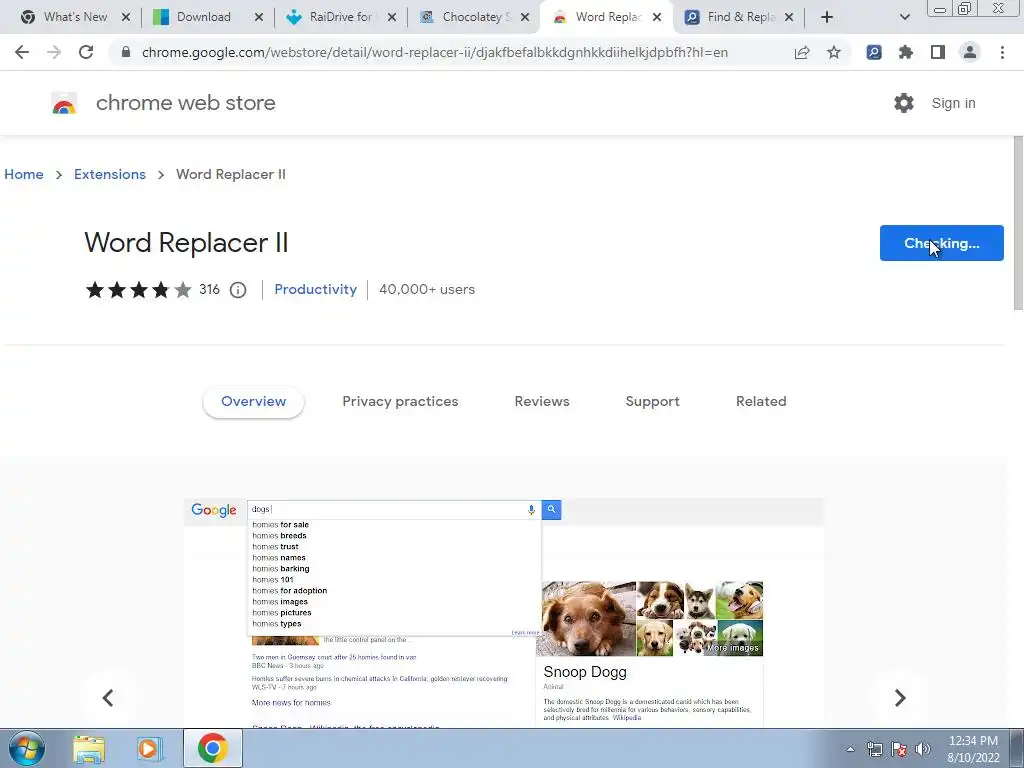This screenshot has height=768, width=1024.
Task: Open the Reviews tab
Action: point(542,402)
